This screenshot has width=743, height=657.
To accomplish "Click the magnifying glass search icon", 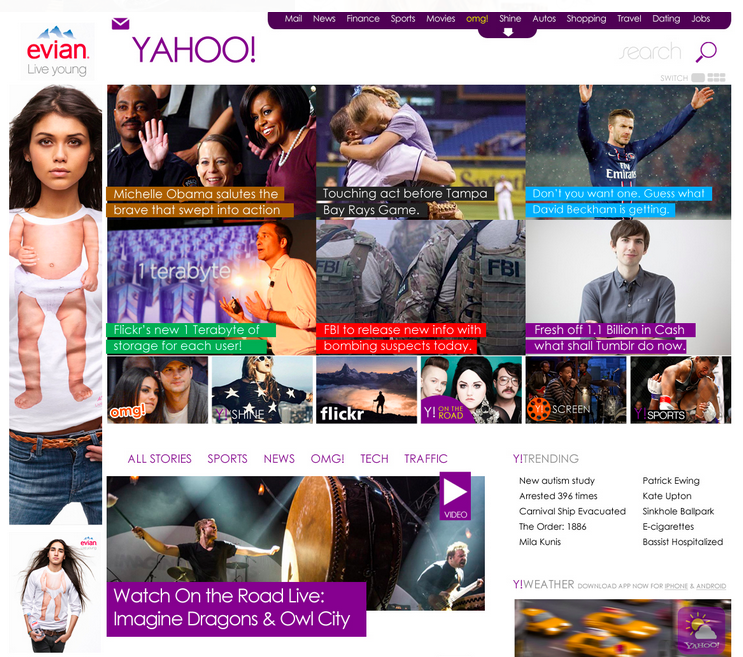I will click(706, 52).
